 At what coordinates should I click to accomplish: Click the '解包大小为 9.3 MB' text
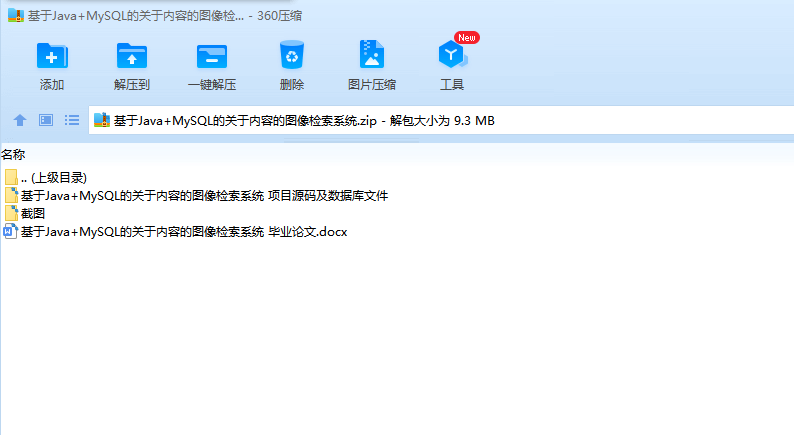(442, 121)
